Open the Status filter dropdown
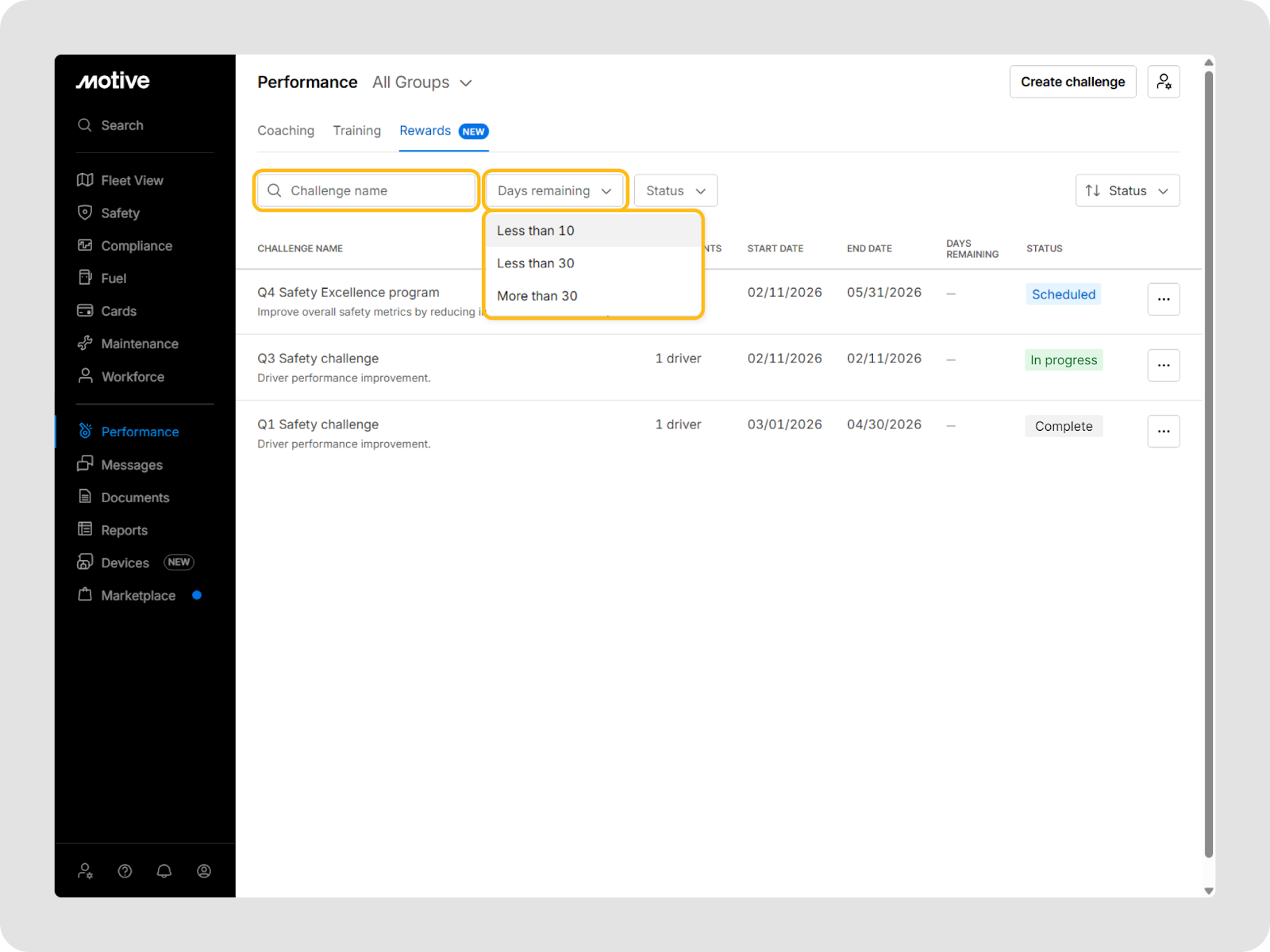Viewport: 1270px width, 952px height. coord(675,191)
